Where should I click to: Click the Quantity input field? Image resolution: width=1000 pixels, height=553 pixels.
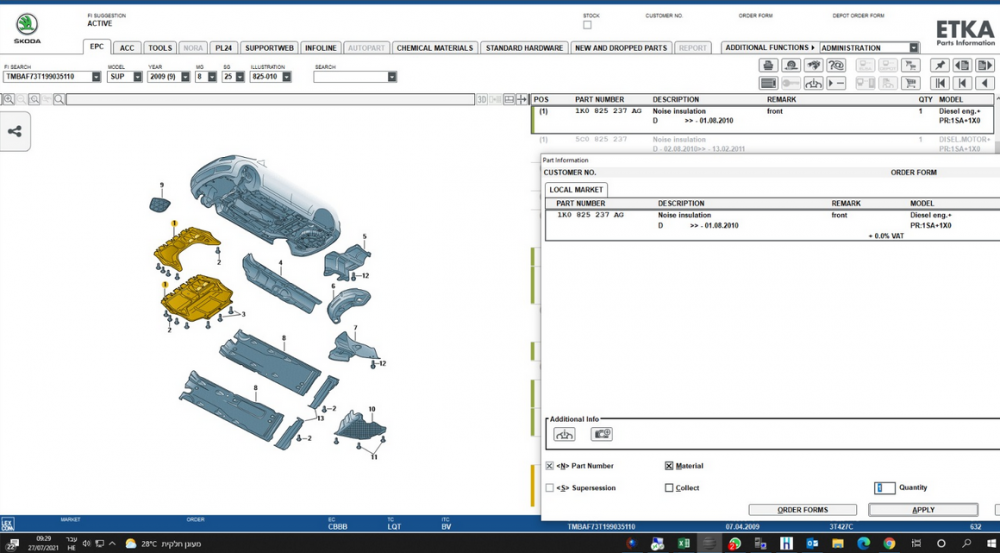click(x=885, y=488)
